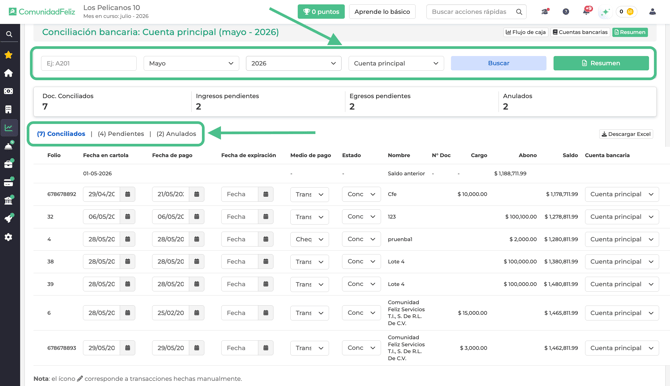Open the coin balance indicator

[x=626, y=12]
